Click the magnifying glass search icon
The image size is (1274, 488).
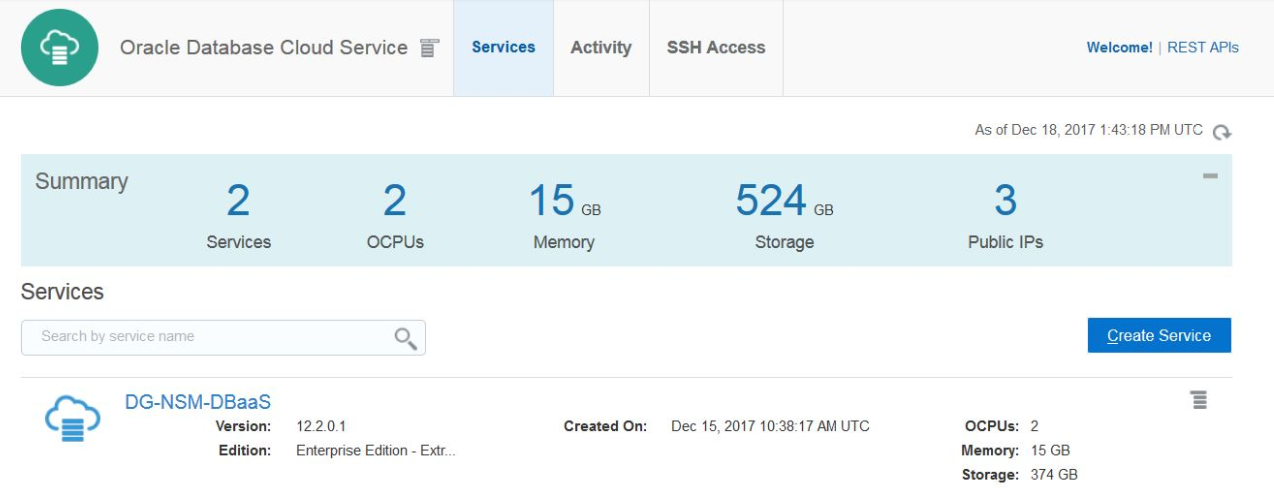pos(405,338)
